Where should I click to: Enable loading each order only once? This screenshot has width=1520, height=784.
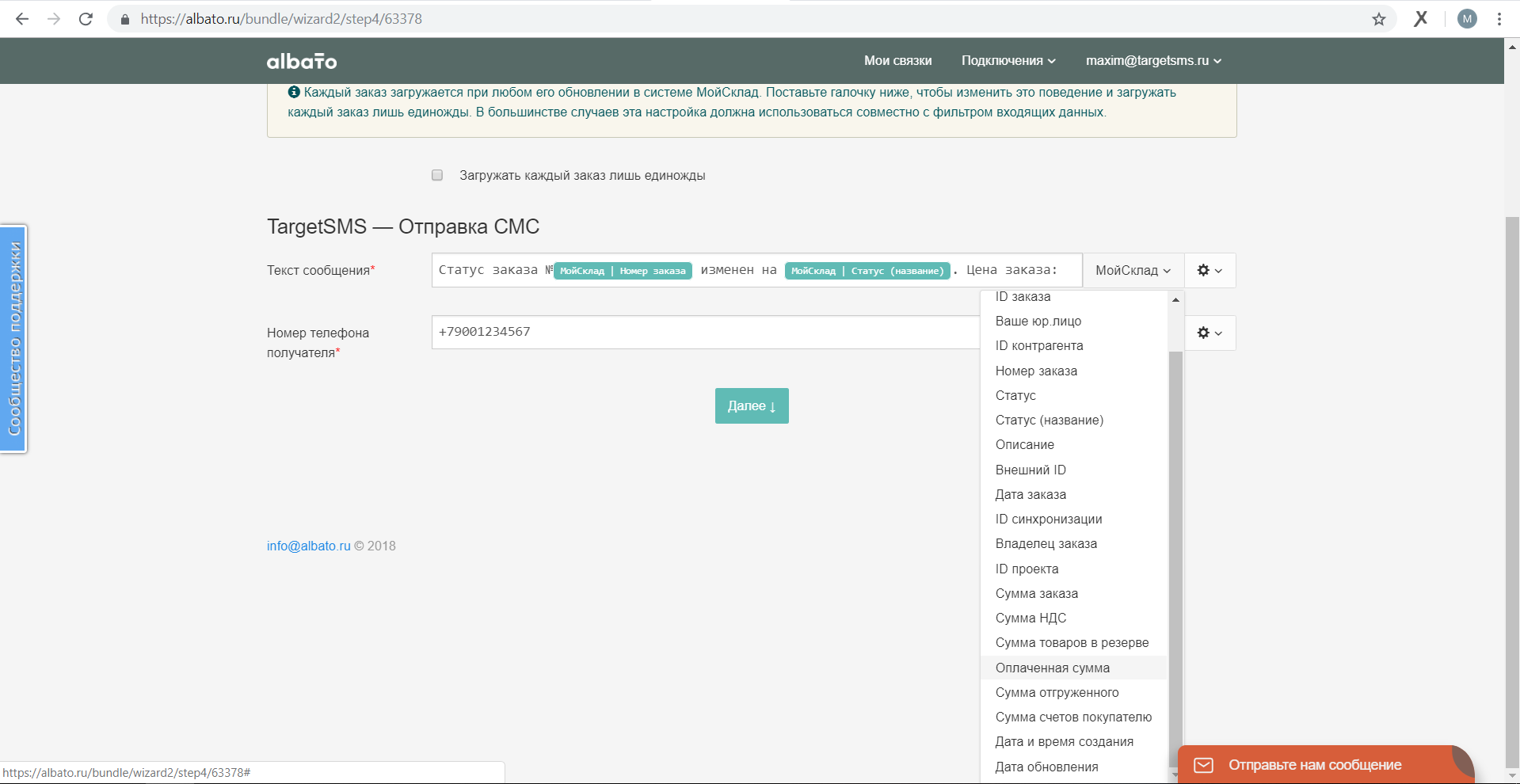coord(437,175)
